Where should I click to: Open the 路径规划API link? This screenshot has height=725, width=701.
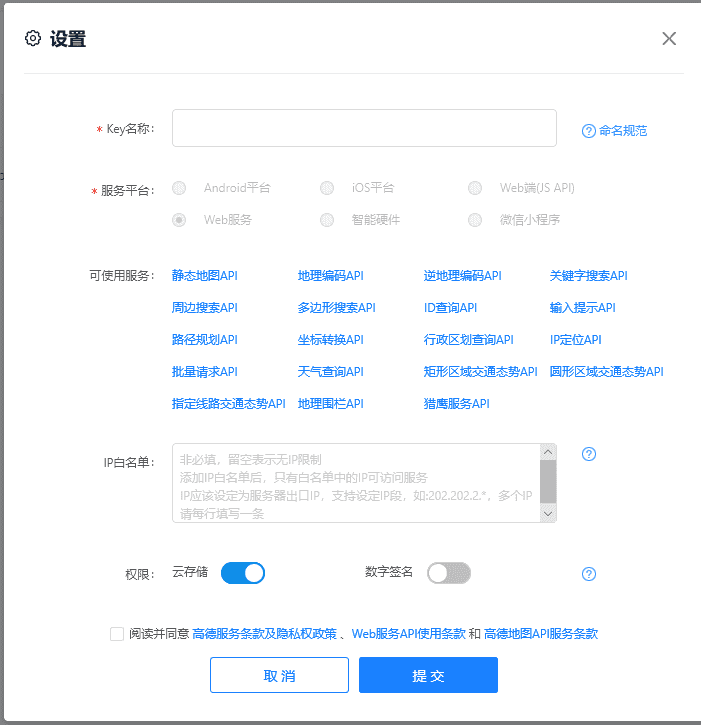click(x=204, y=340)
